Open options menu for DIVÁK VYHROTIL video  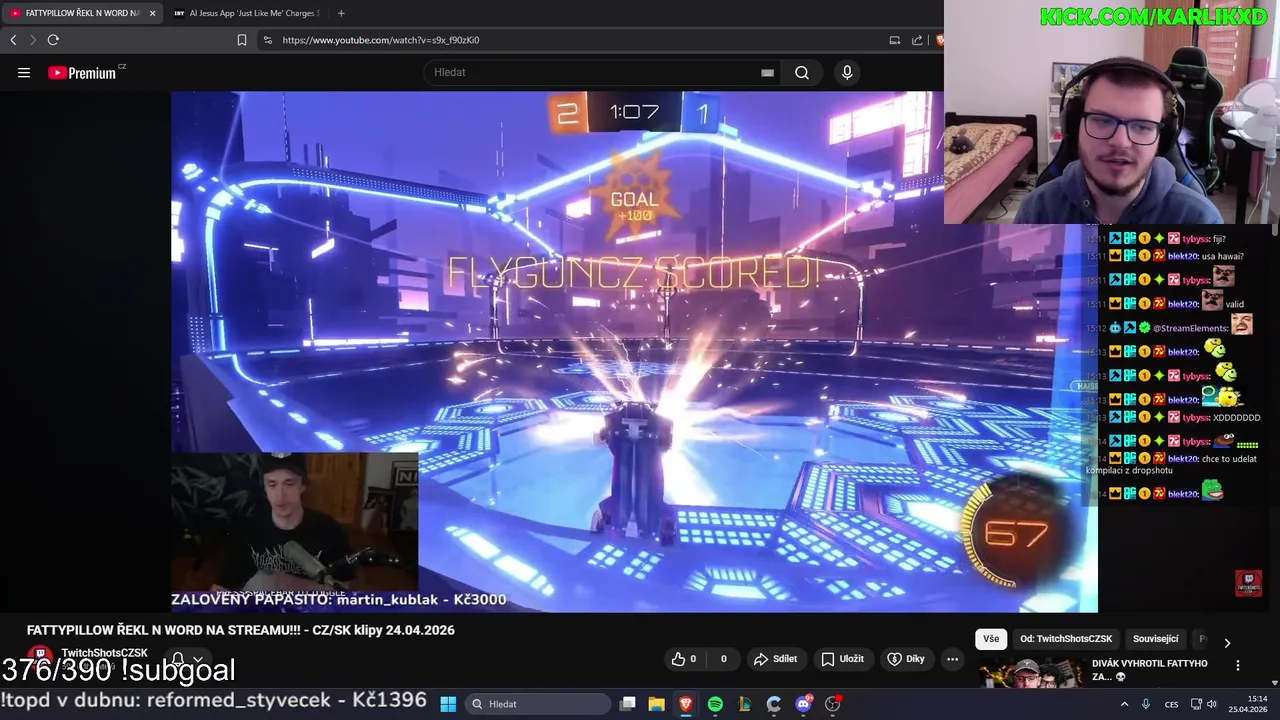tap(1237, 665)
